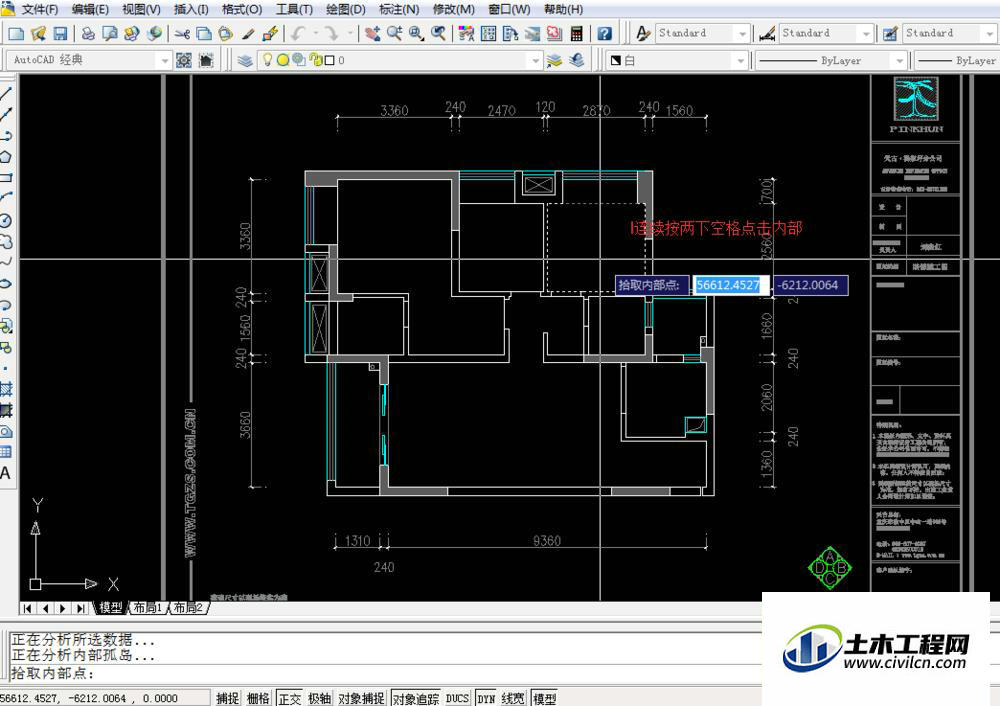Toggle layer 0 lock icon
The height and width of the screenshot is (706, 1000).
[x=314, y=60]
